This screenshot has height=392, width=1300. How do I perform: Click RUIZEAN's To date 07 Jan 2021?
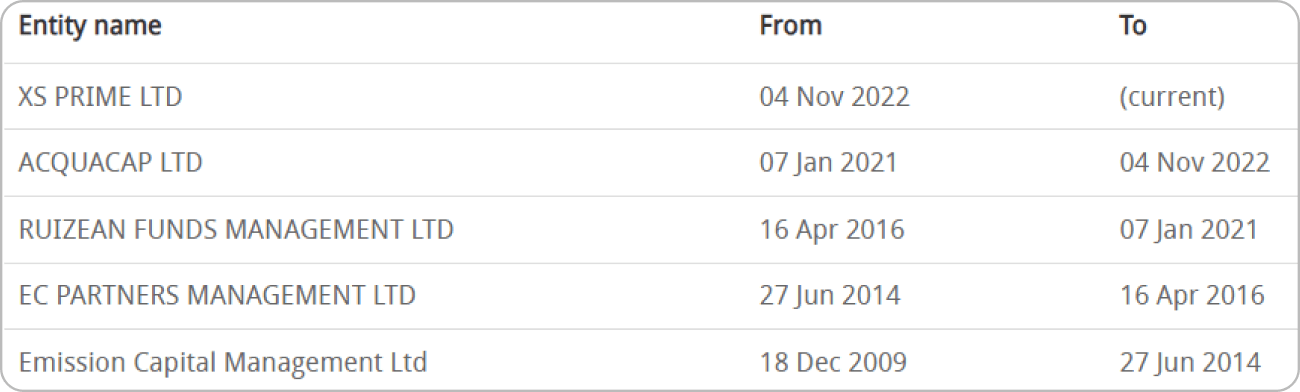click(1189, 230)
